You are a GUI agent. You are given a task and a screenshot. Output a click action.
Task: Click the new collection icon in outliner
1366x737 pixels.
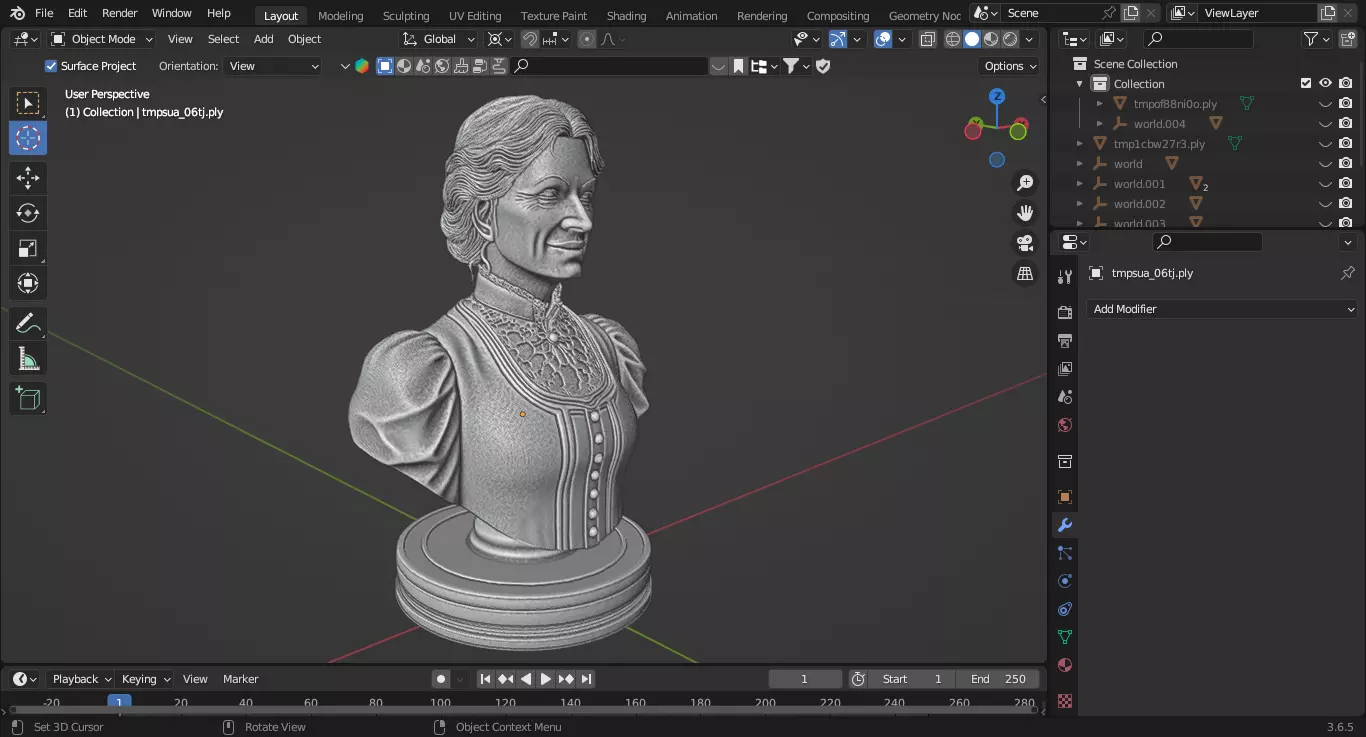(x=1346, y=39)
